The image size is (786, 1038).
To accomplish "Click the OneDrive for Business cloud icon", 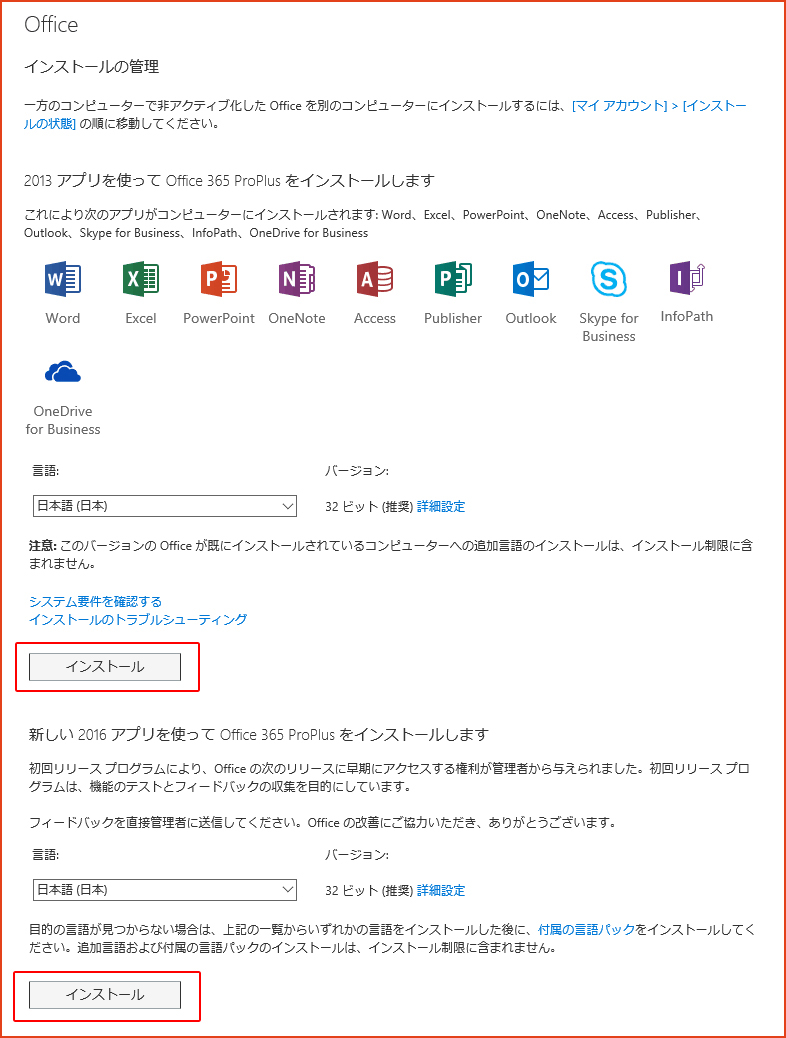I will pos(63,373).
